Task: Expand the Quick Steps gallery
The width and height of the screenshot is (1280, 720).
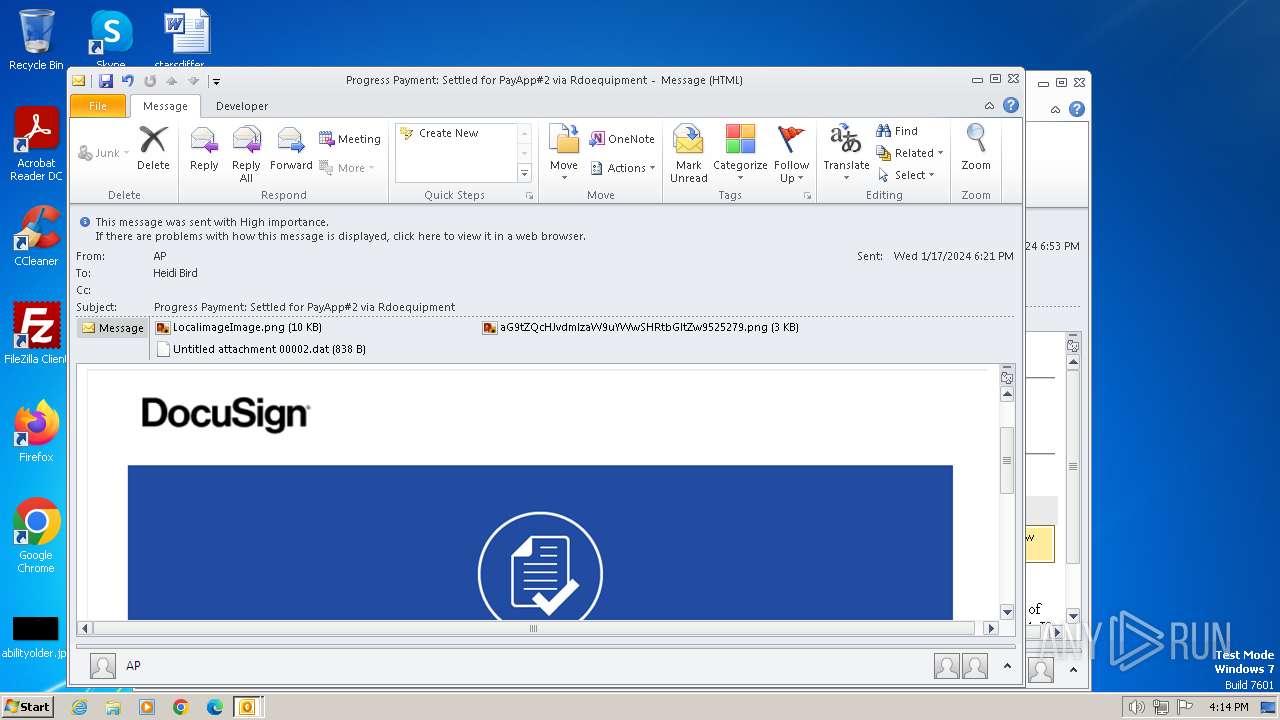Action: (x=524, y=173)
